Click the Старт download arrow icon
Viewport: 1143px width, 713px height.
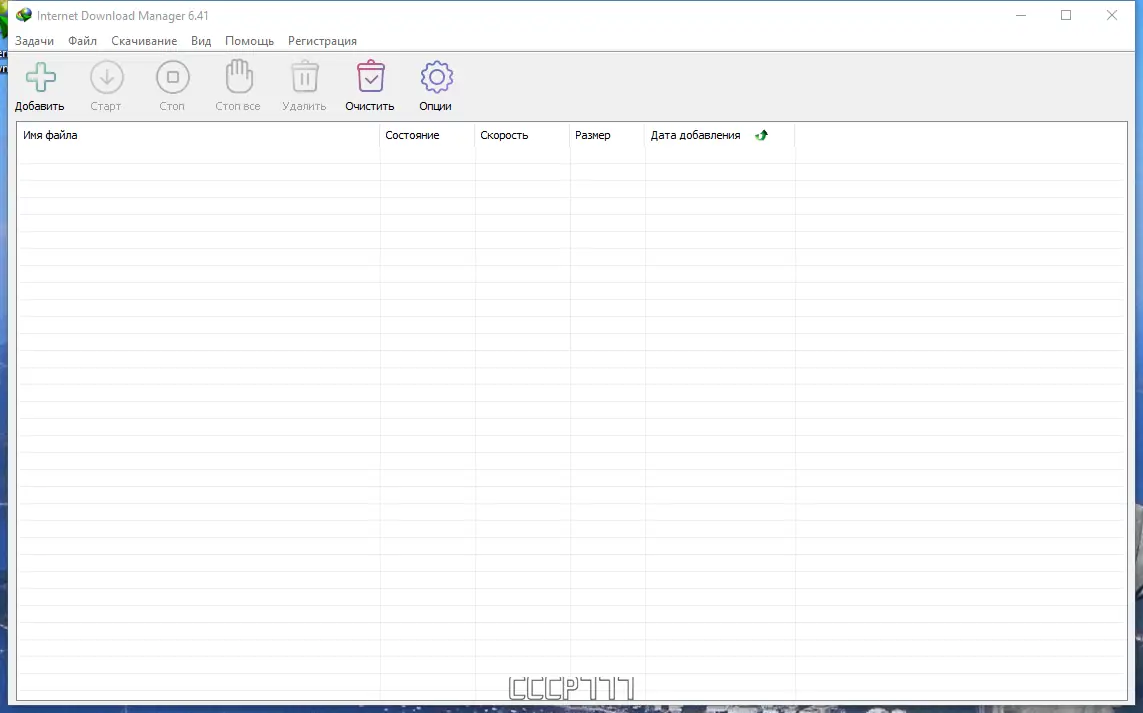(106, 77)
